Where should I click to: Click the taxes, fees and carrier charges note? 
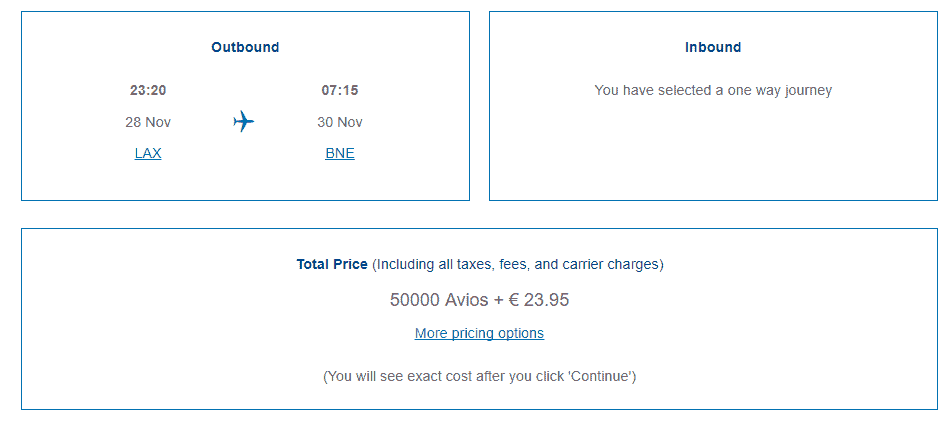pos(518,265)
